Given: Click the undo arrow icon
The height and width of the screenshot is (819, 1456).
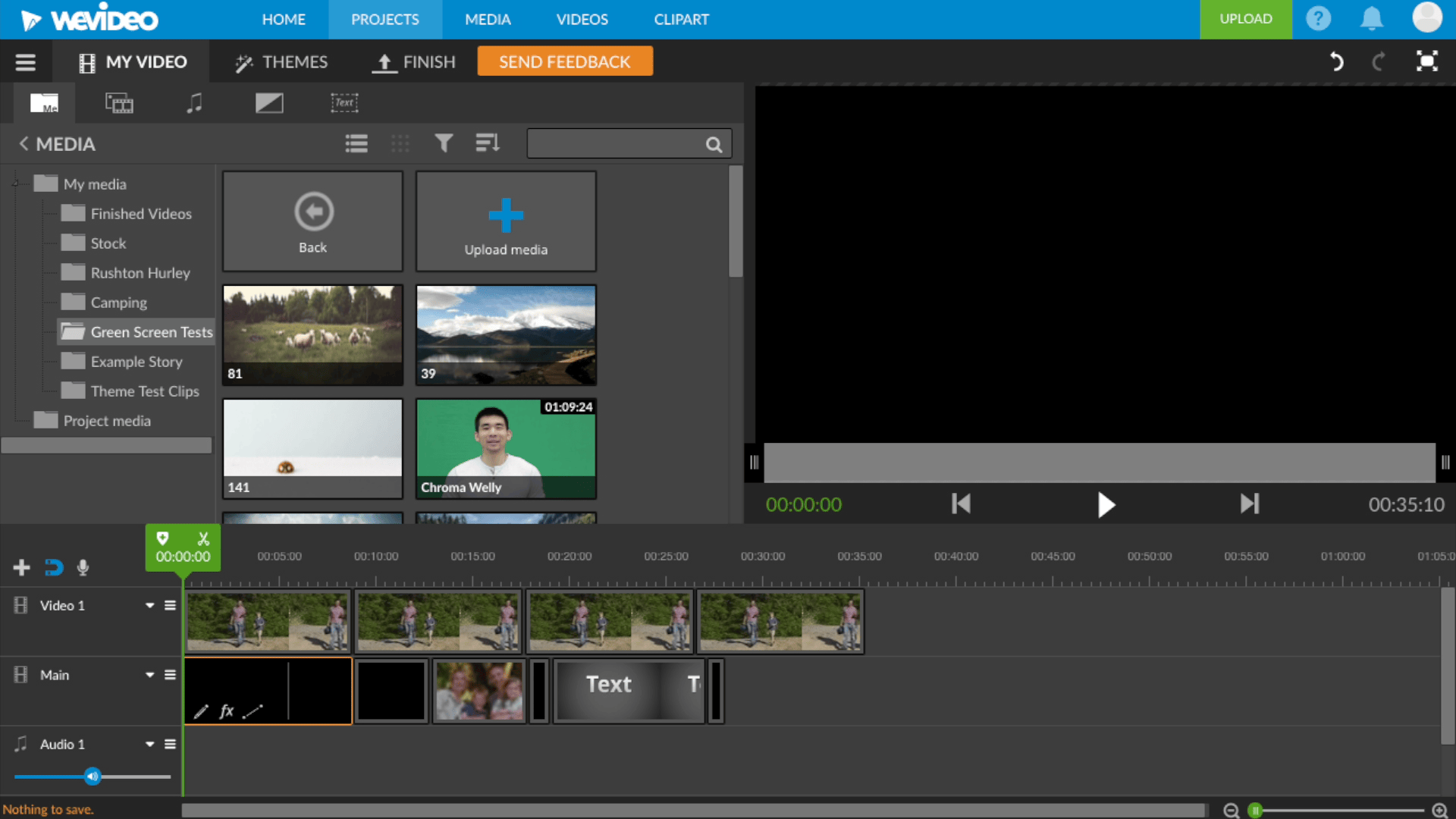Looking at the screenshot, I should click(1336, 61).
